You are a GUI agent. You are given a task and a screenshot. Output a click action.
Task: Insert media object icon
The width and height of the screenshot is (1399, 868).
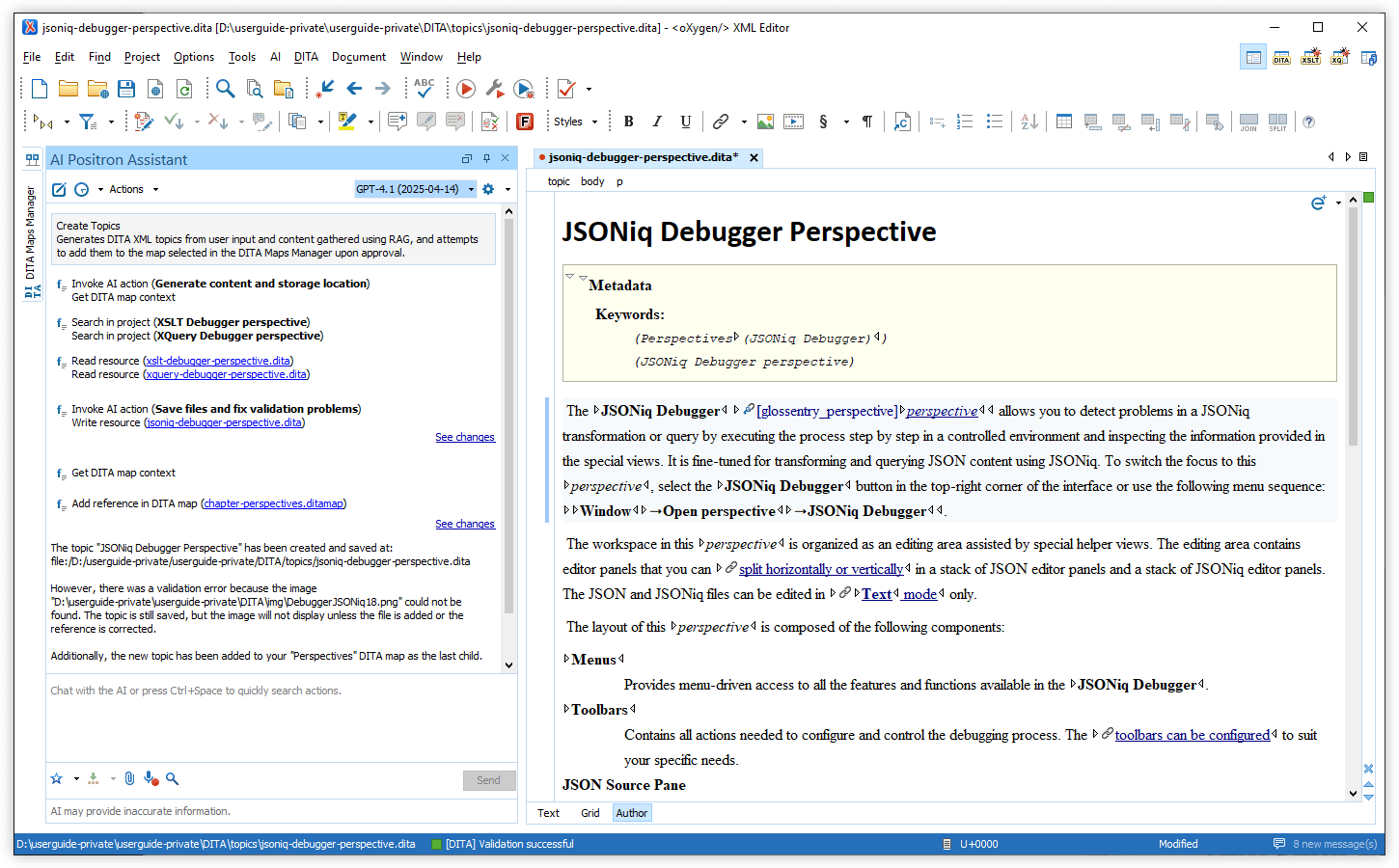coord(794,122)
